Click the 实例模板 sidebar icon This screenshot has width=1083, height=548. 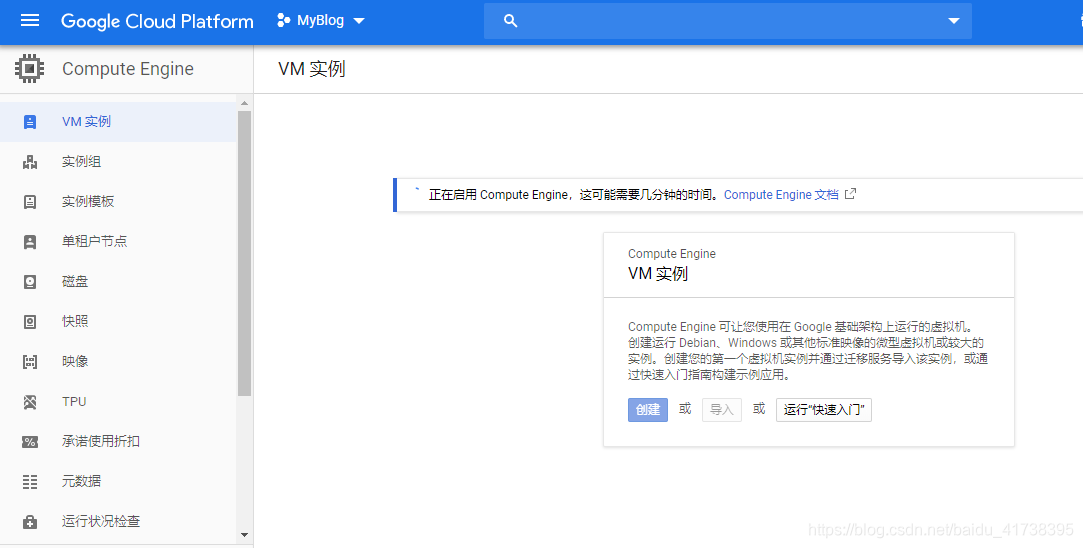tap(30, 202)
